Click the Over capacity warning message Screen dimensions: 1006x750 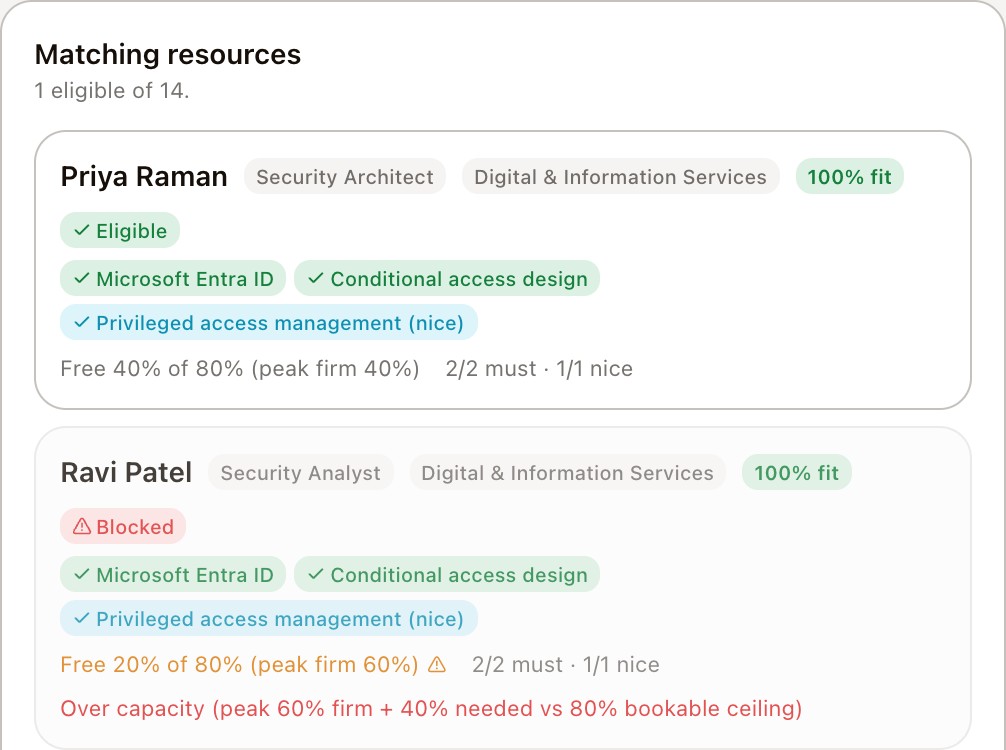click(431, 708)
